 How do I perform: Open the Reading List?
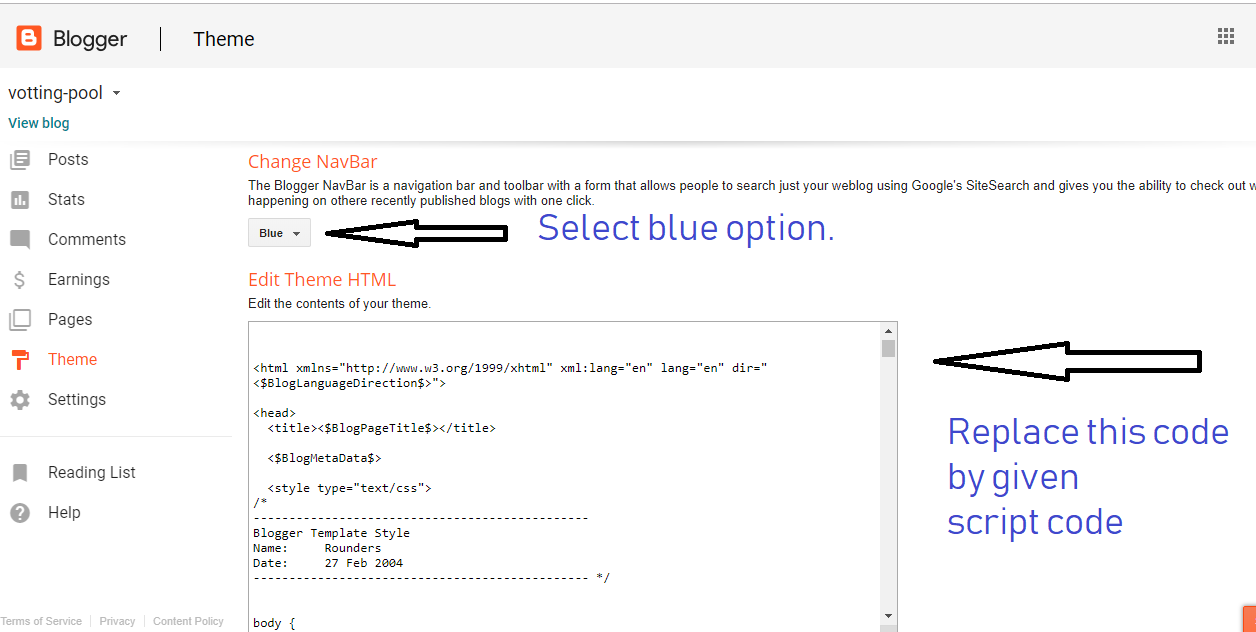(x=92, y=472)
